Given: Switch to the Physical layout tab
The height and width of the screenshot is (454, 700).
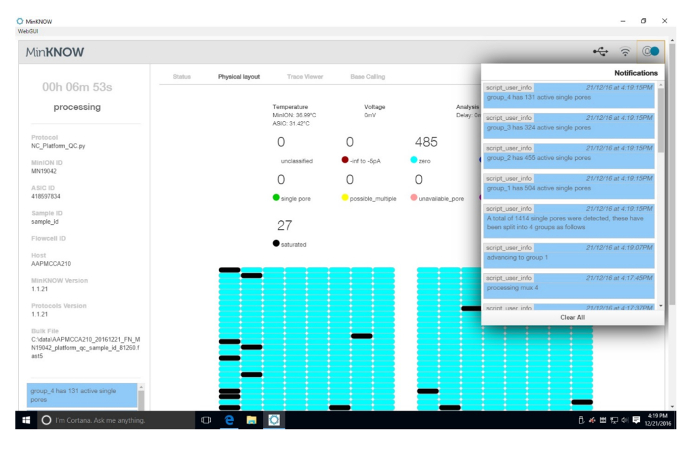Looking at the screenshot, I should (x=239, y=77).
